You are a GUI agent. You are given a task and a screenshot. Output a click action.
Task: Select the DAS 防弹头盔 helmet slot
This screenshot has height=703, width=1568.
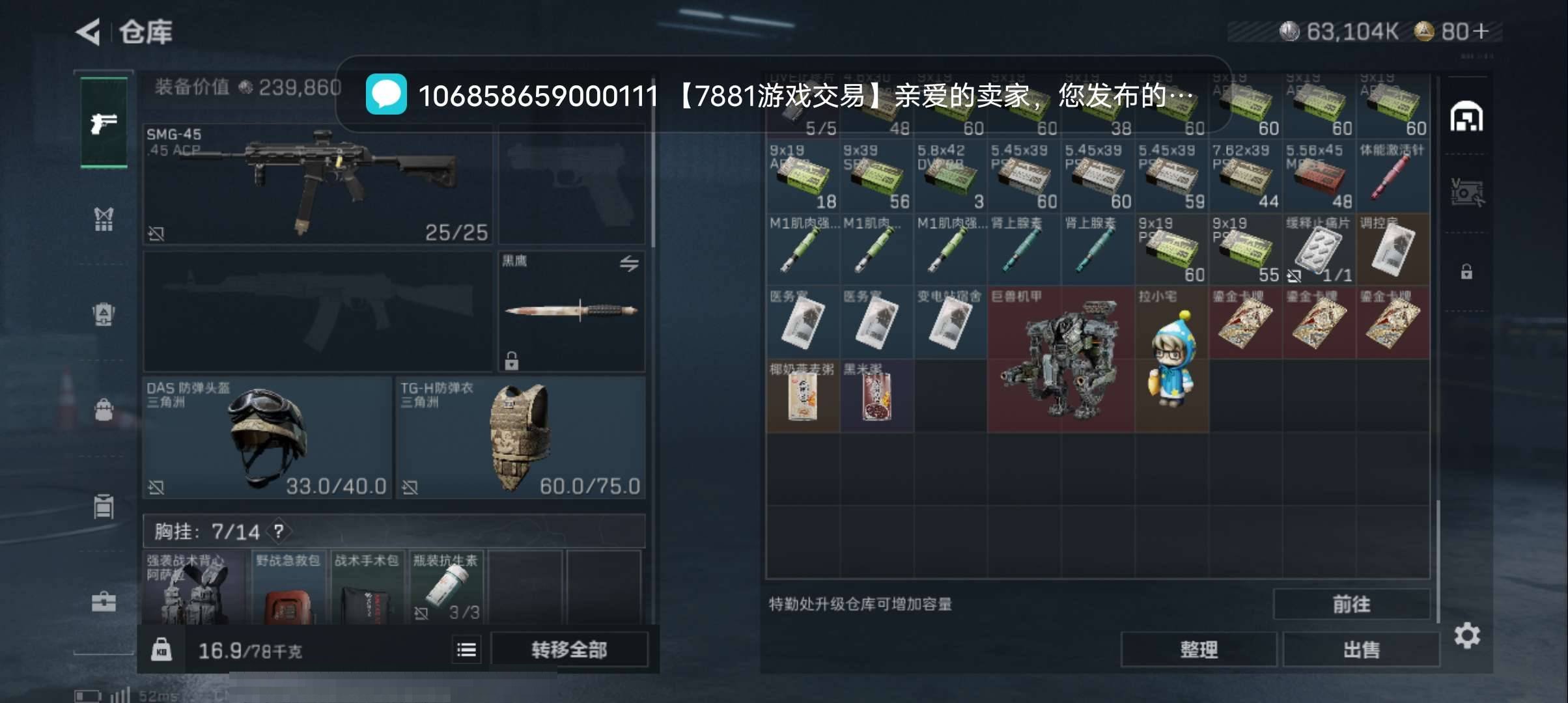pos(268,437)
